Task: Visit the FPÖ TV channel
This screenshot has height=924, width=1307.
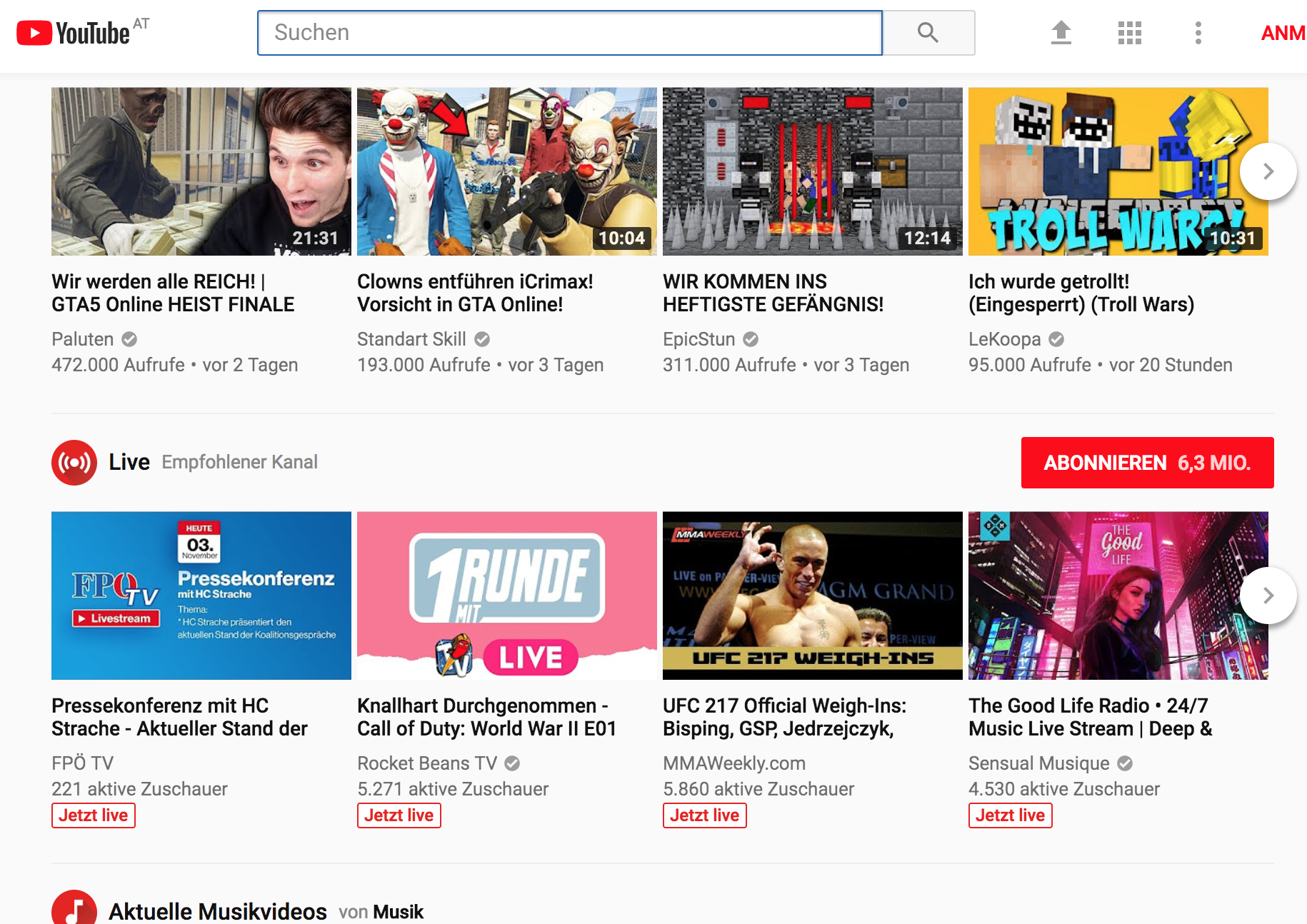Action: [x=83, y=763]
